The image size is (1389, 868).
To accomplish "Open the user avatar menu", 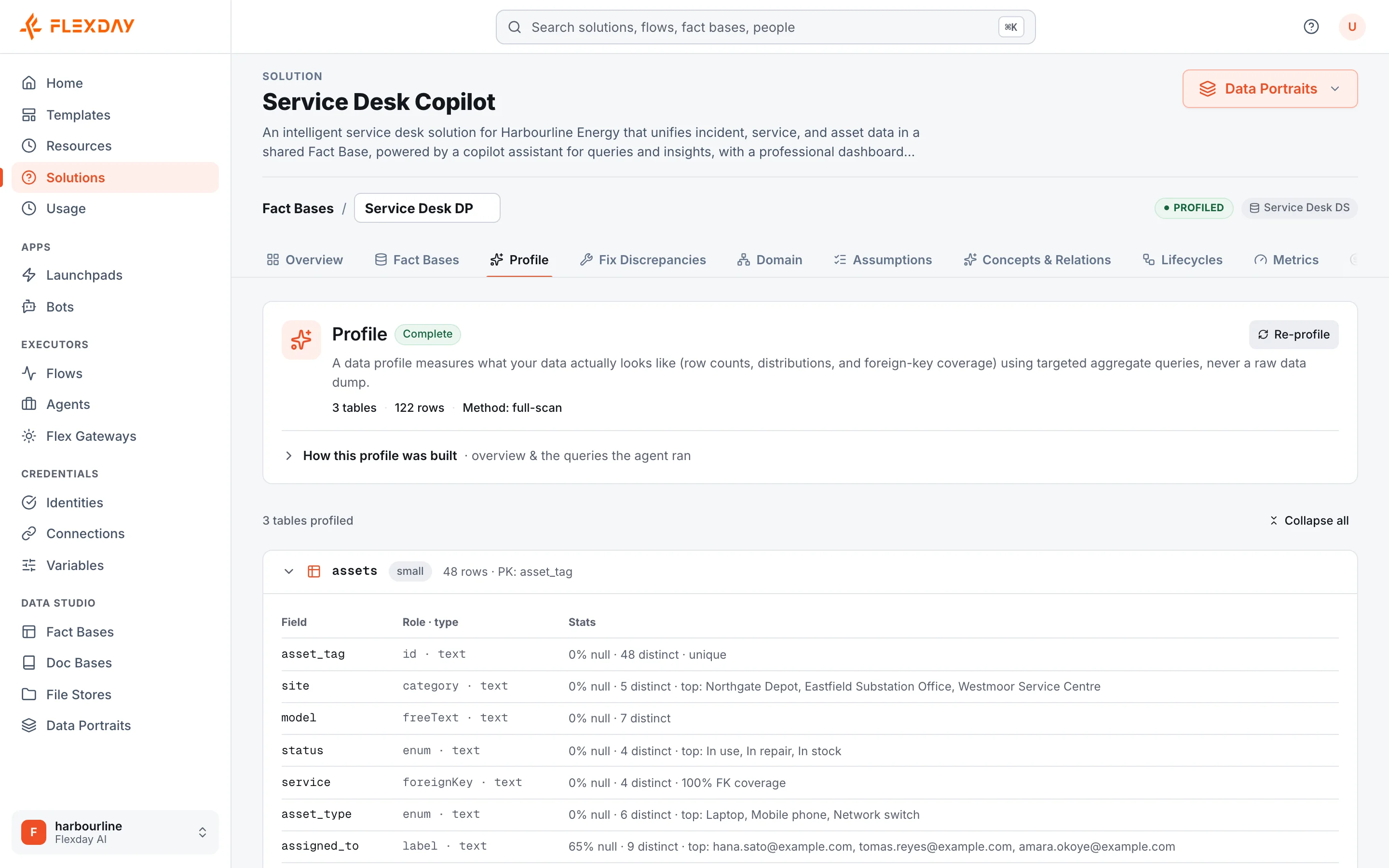I will [x=1352, y=27].
